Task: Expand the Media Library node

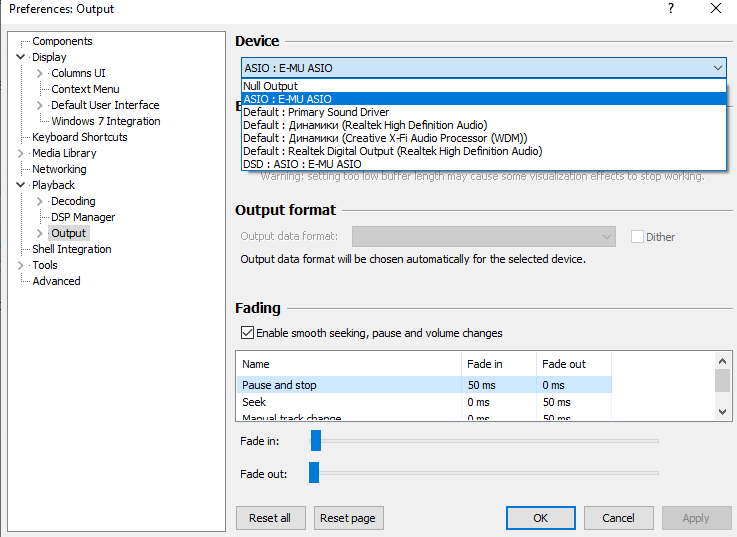Action: coord(21,153)
